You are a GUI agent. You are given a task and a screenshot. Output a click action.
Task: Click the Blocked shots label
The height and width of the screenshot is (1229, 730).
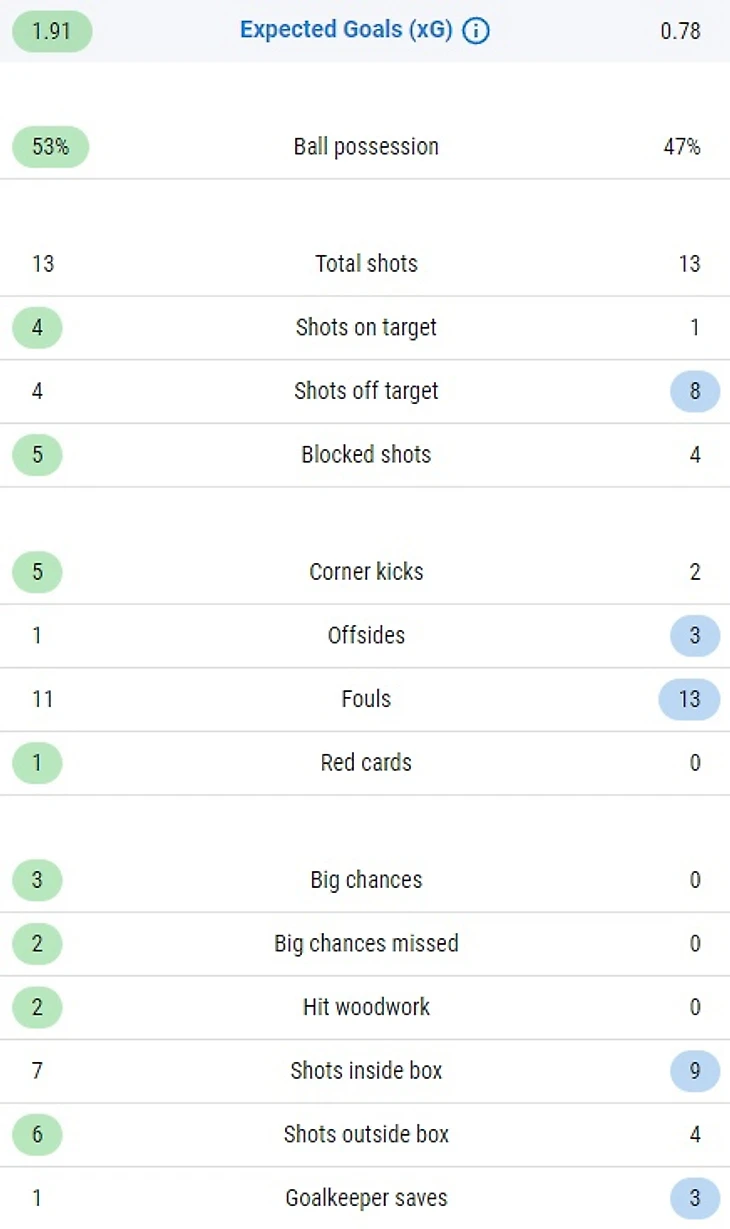coord(366,455)
